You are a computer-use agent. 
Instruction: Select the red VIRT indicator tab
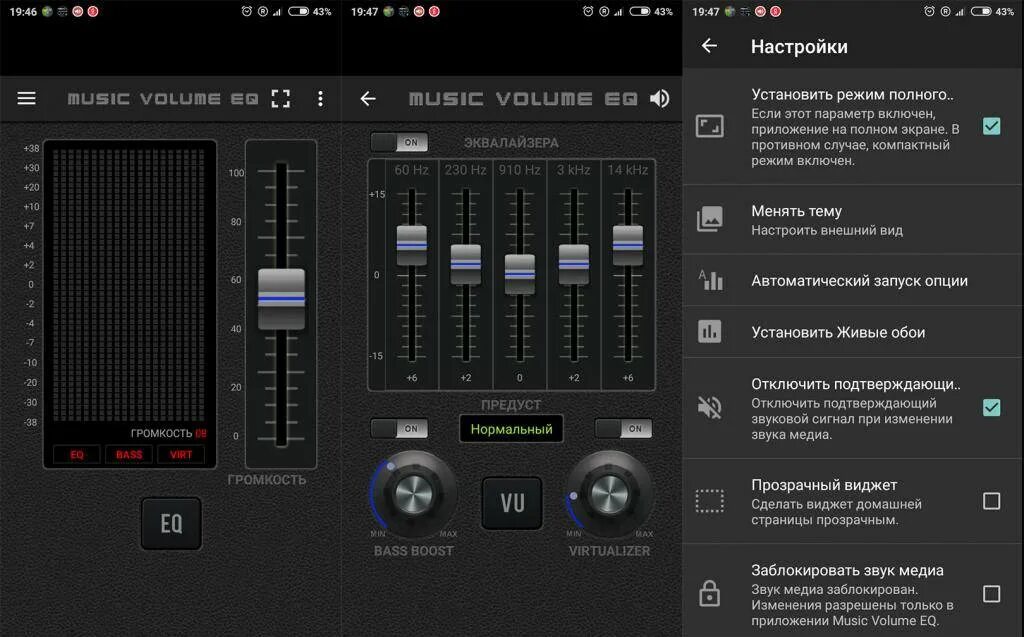[181, 455]
